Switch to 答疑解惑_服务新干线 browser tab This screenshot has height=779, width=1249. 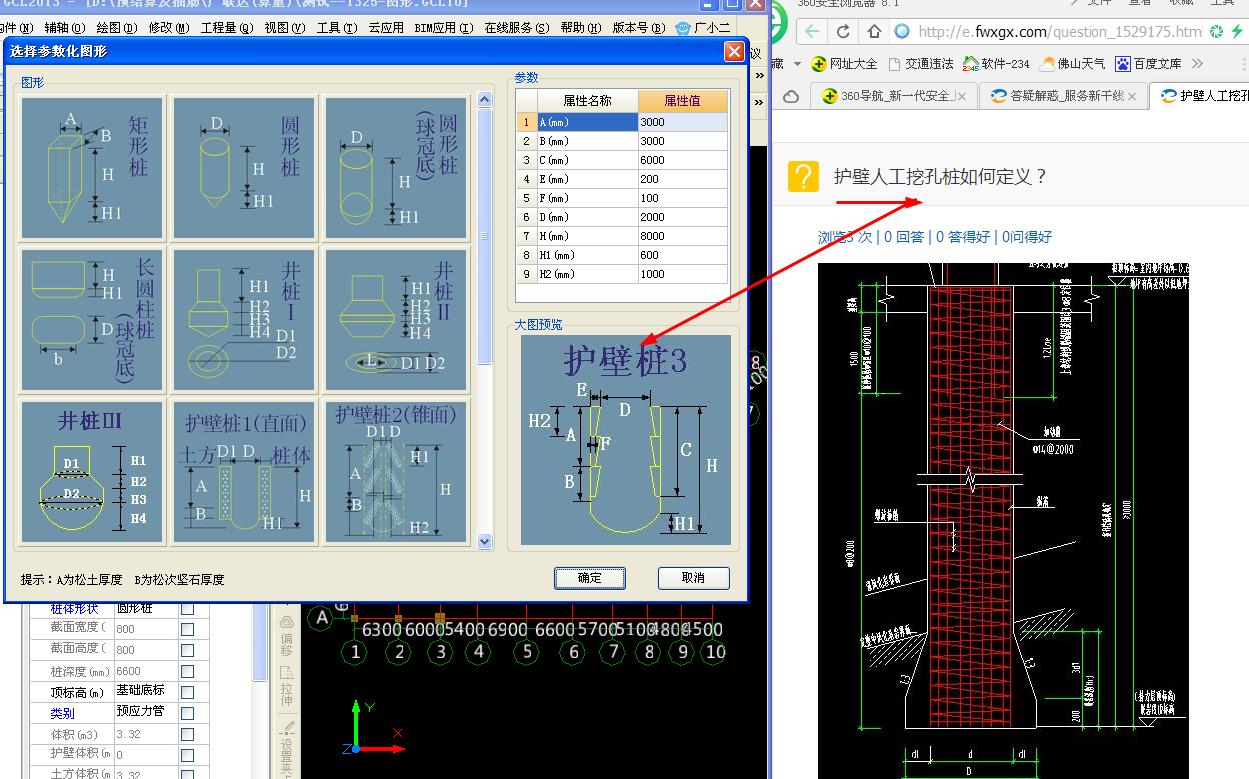click(1064, 96)
